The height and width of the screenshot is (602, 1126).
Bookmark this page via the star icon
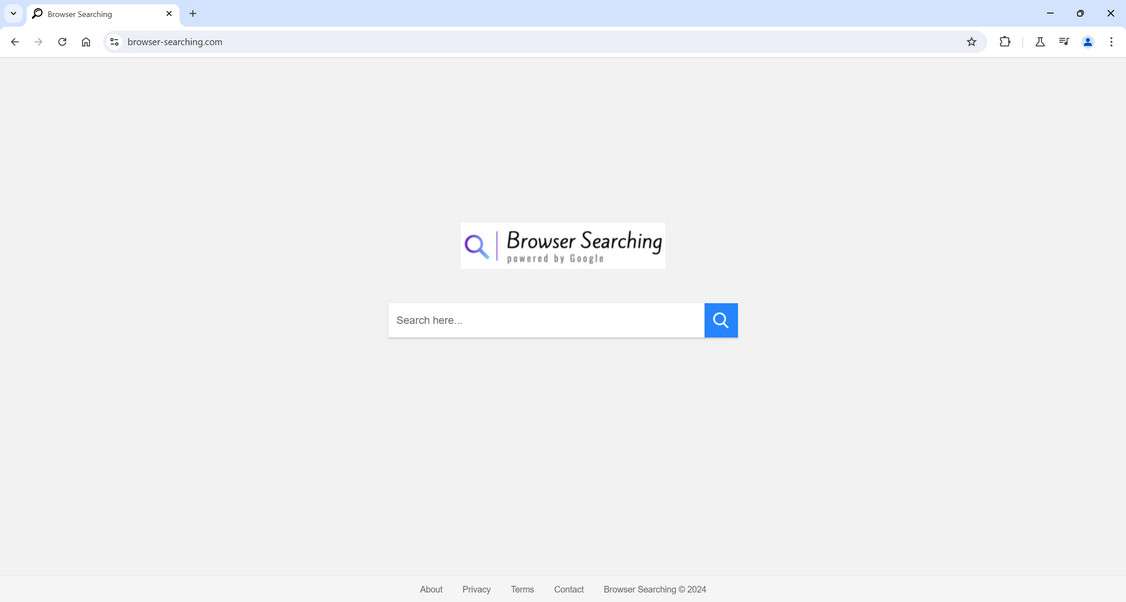pos(970,41)
